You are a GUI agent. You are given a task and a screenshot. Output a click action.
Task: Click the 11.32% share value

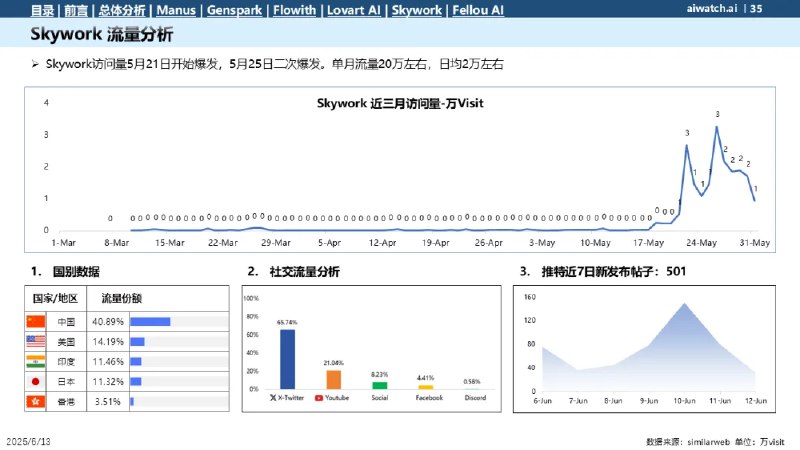108,382
